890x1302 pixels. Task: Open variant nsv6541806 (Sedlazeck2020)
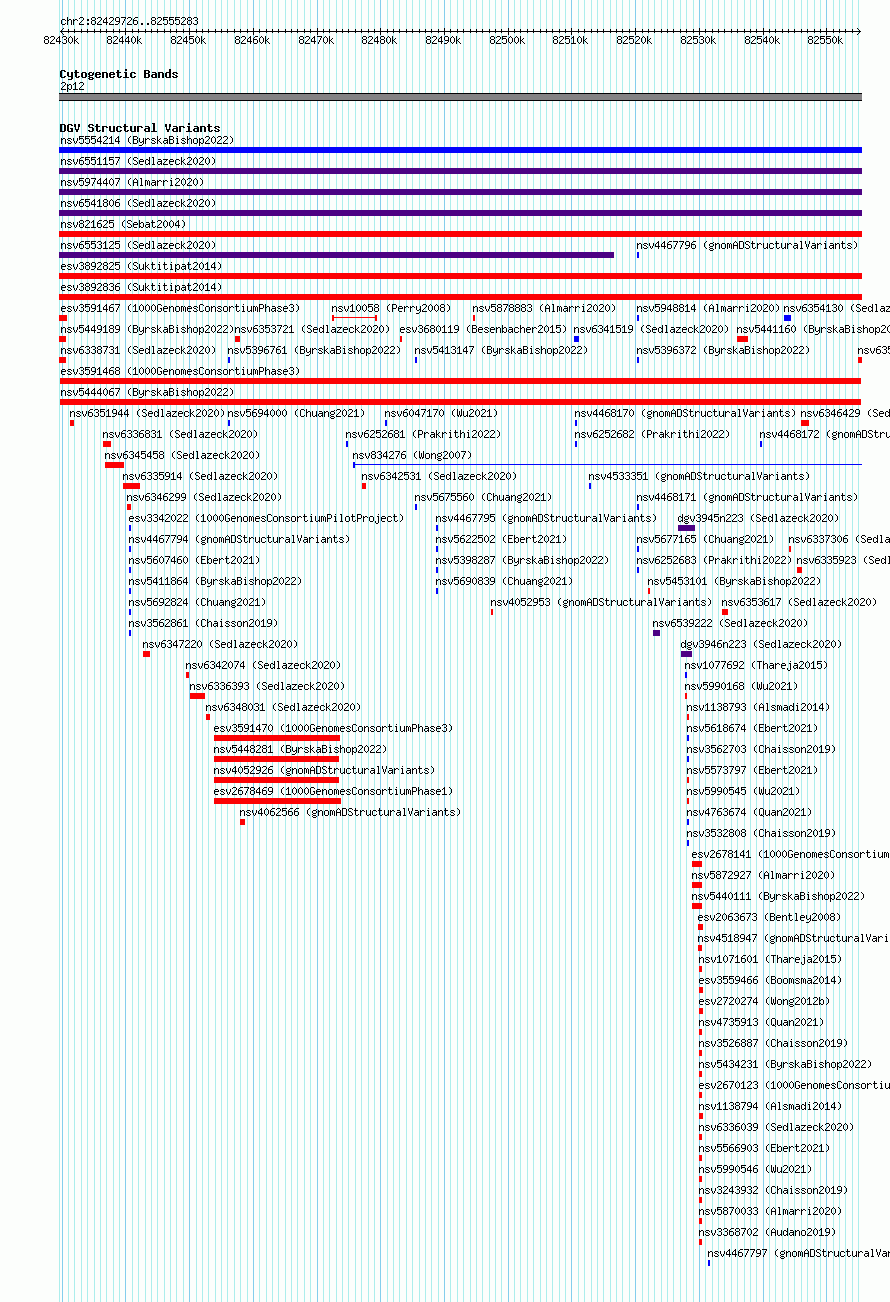138,204
